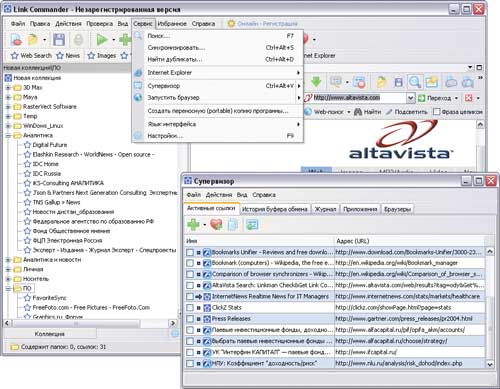Switch to the Журнал tab in Супервизор
This screenshot has width=500, height=389.
click(x=325, y=209)
